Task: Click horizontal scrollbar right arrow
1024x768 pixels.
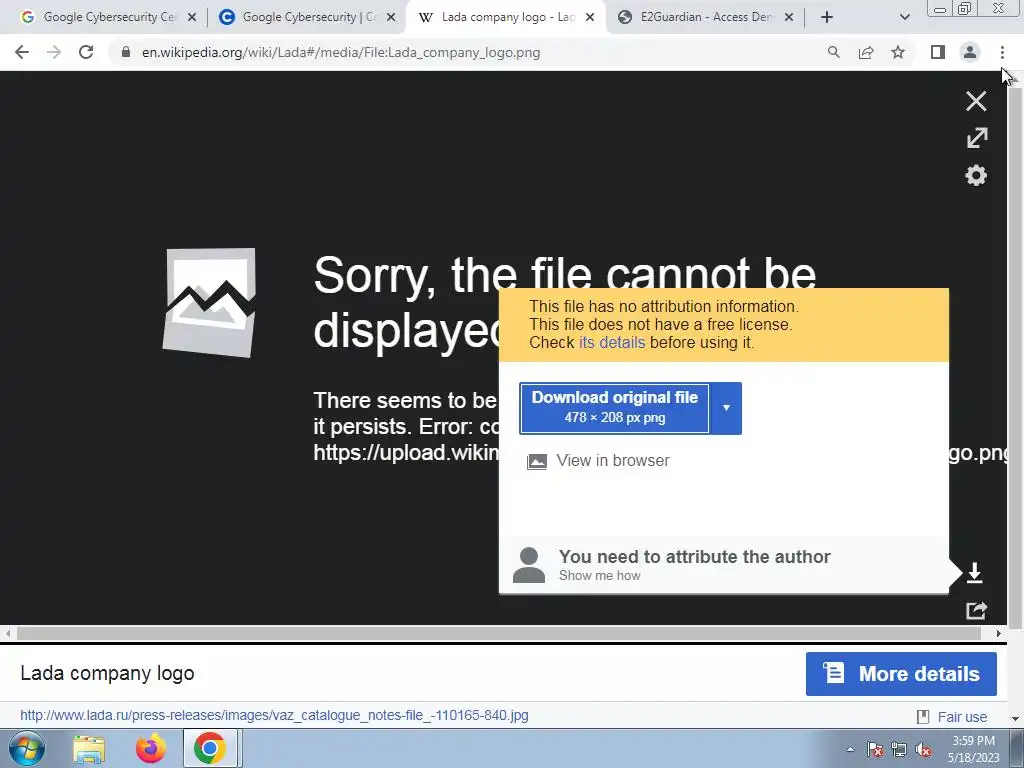Action: [999, 633]
